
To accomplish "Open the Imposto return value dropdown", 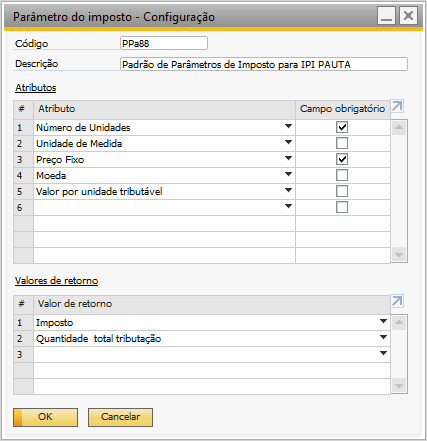I will pos(383,321).
